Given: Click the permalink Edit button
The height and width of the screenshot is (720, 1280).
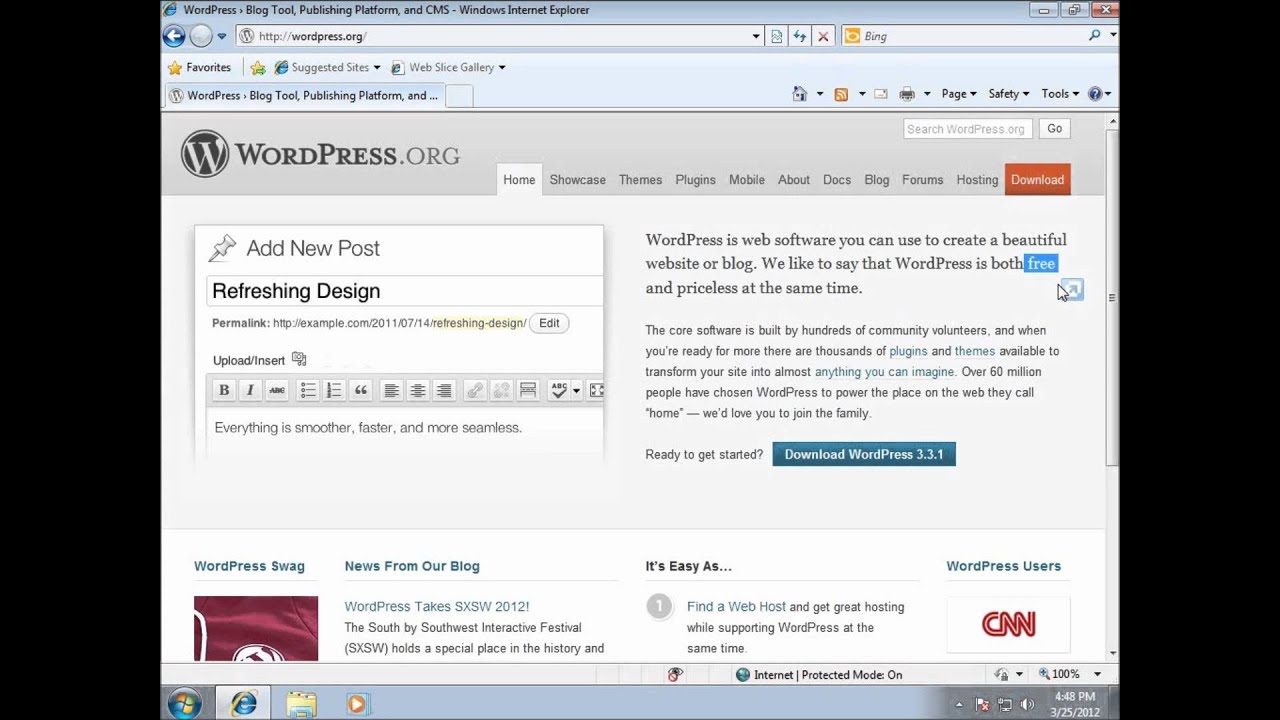Looking at the screenshot, I should (549, 323).
